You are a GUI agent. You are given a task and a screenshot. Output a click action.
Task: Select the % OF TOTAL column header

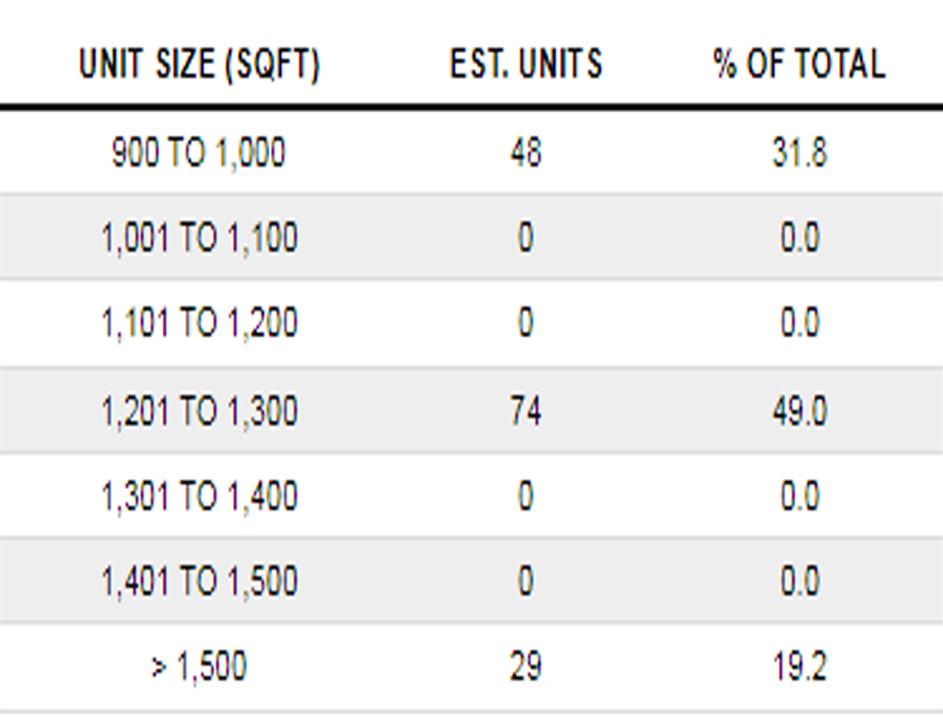(799, 65)
